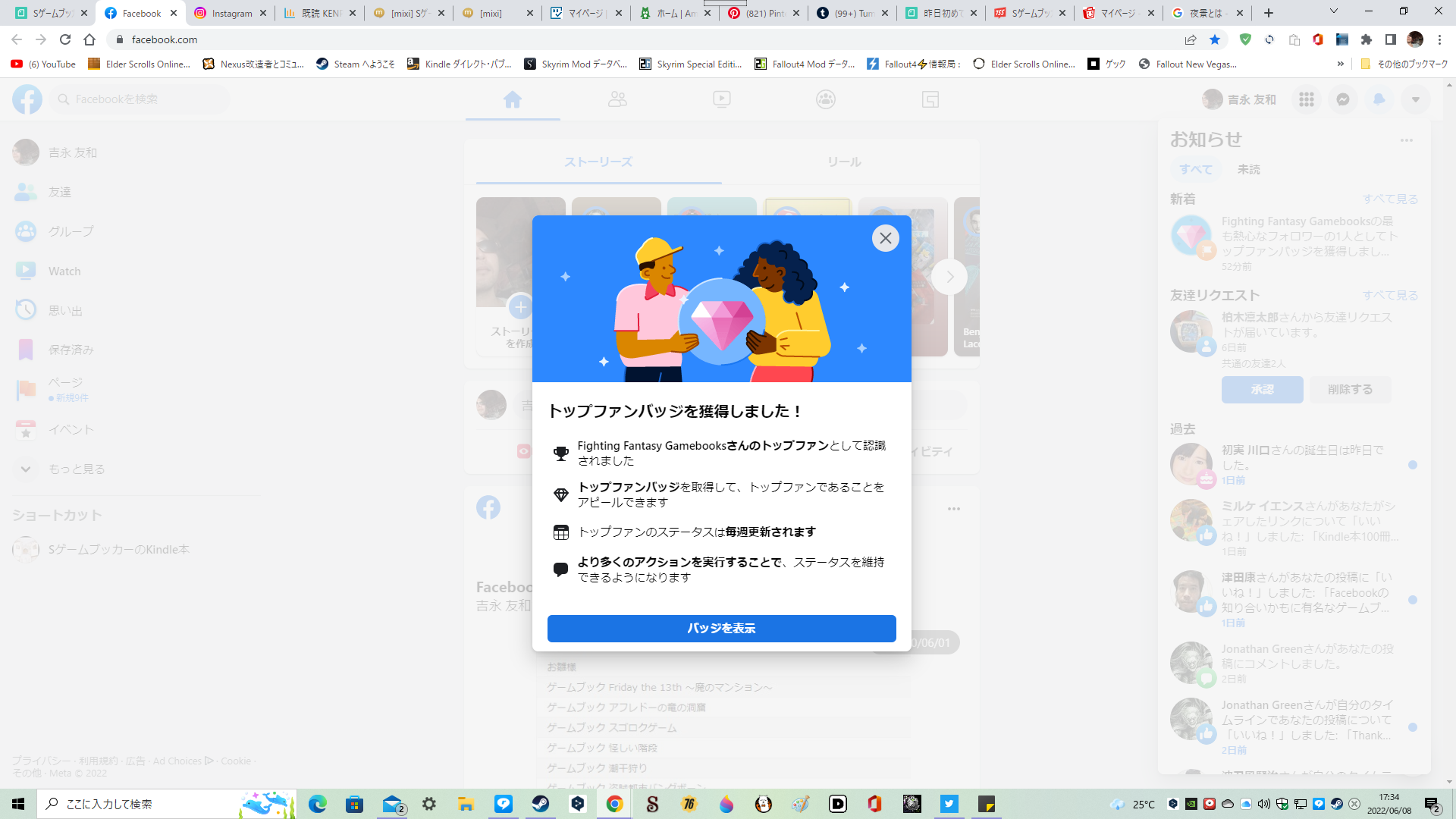Open the 初実 川口 birthday notification
Image resolution: width=1456 pixels, height=819 pixels.
1294,465
